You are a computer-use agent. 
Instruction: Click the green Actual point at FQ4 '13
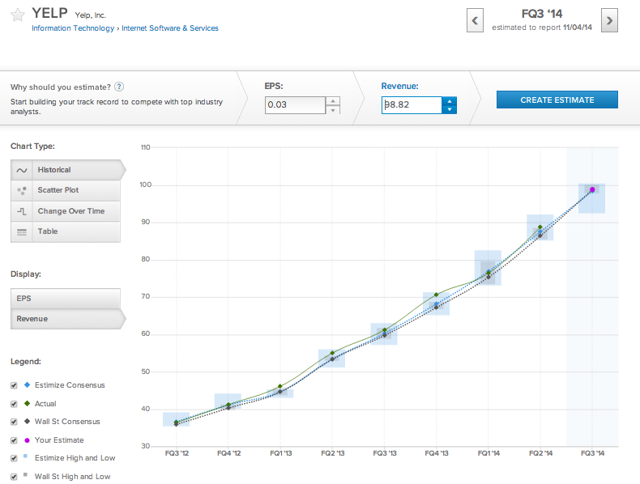pos(436,294)
